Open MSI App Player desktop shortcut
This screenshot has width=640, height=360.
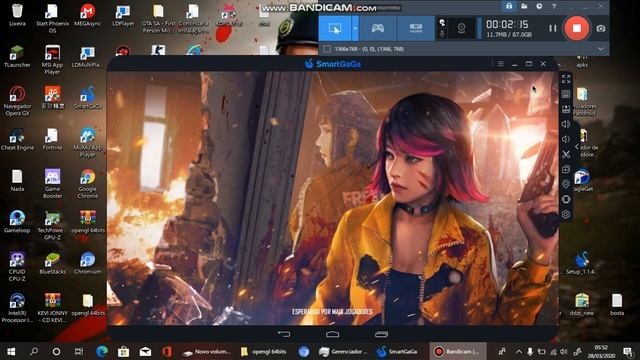(x=52, y=60)
